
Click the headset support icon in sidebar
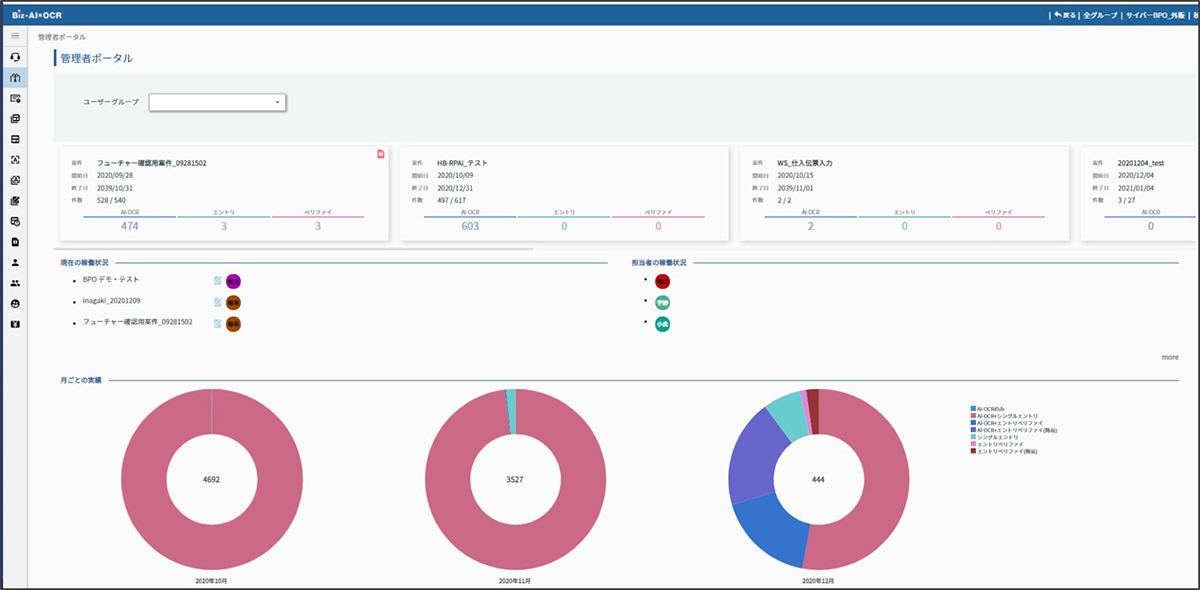(15, 57)
